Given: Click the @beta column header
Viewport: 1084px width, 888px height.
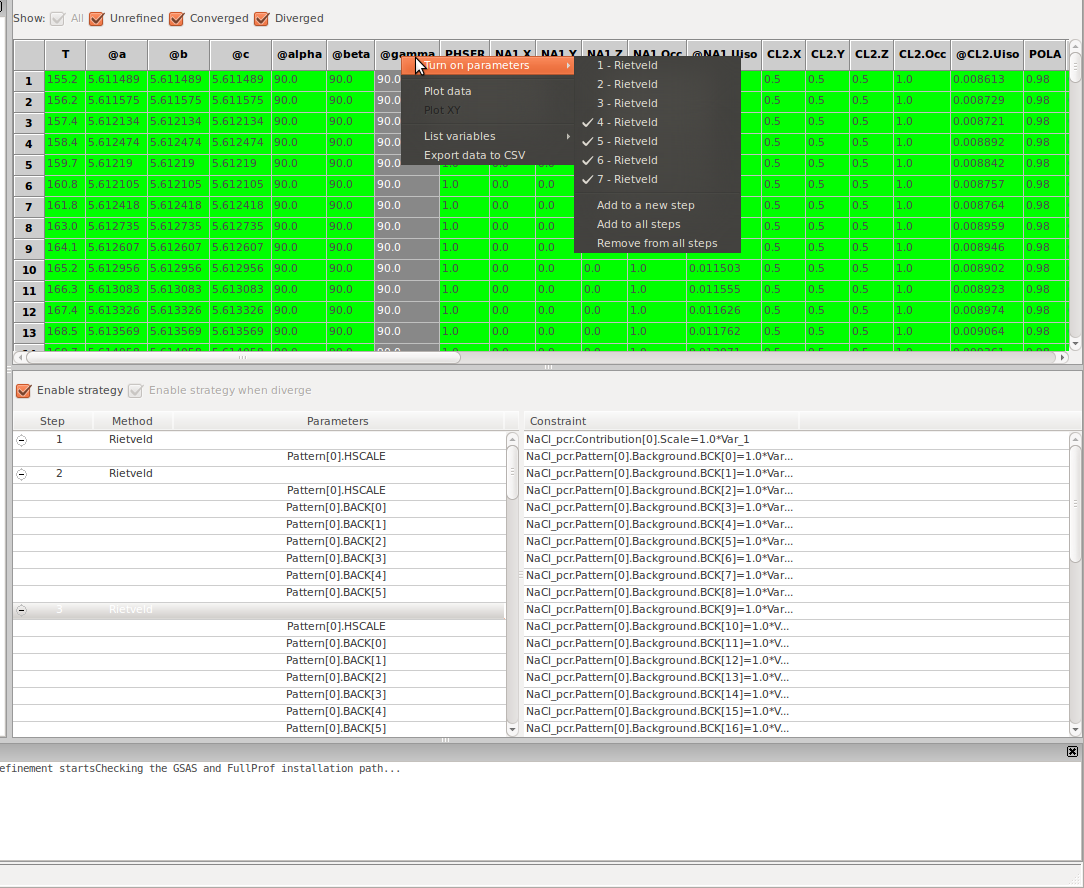Looking at the screenshot, I should (351, 55).
